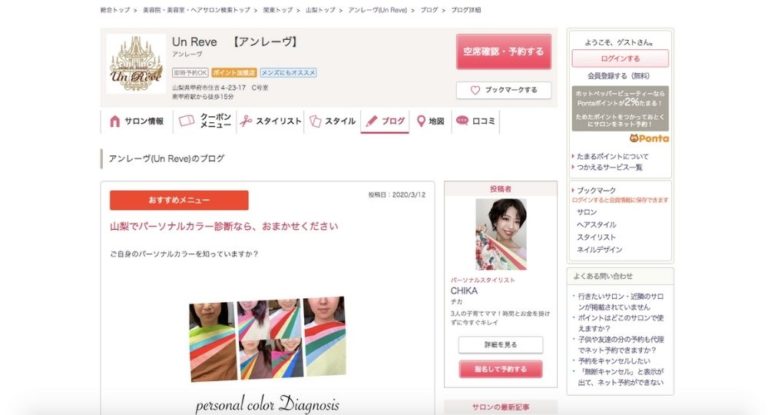This screenshot has height=415, width=768.
Task: Click the style icon beside スタイル
Action: 315,121
